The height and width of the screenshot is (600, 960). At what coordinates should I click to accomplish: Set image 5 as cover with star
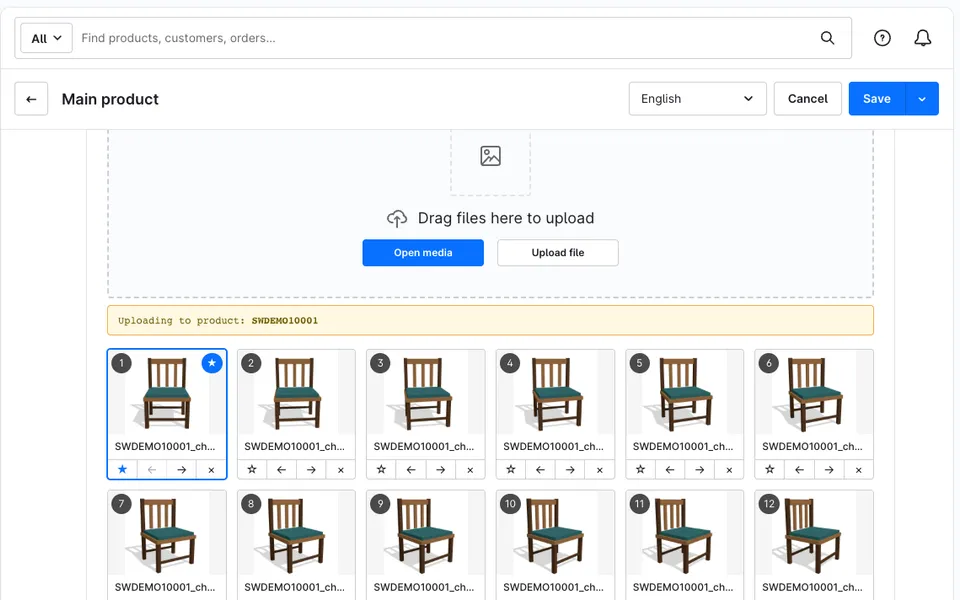click(640, 470)
